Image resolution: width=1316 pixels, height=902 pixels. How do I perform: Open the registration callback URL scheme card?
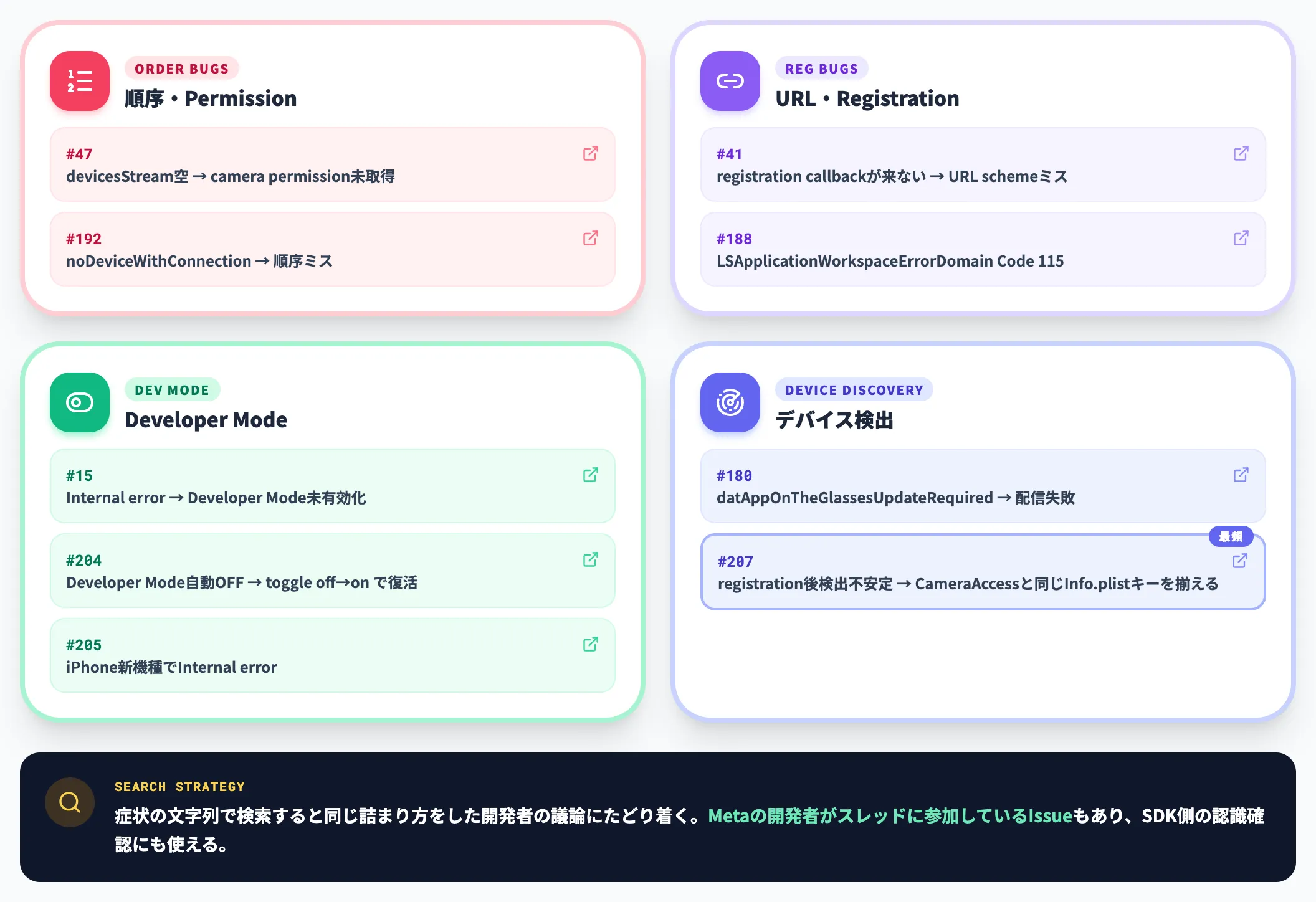(x=983, y=164)
